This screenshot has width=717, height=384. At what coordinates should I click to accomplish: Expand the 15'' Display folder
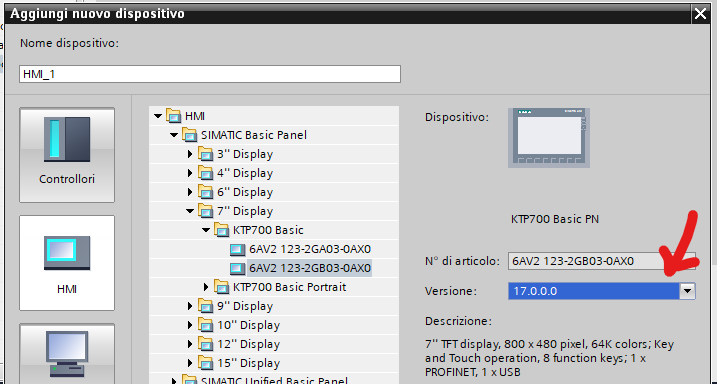coord(190,363)
